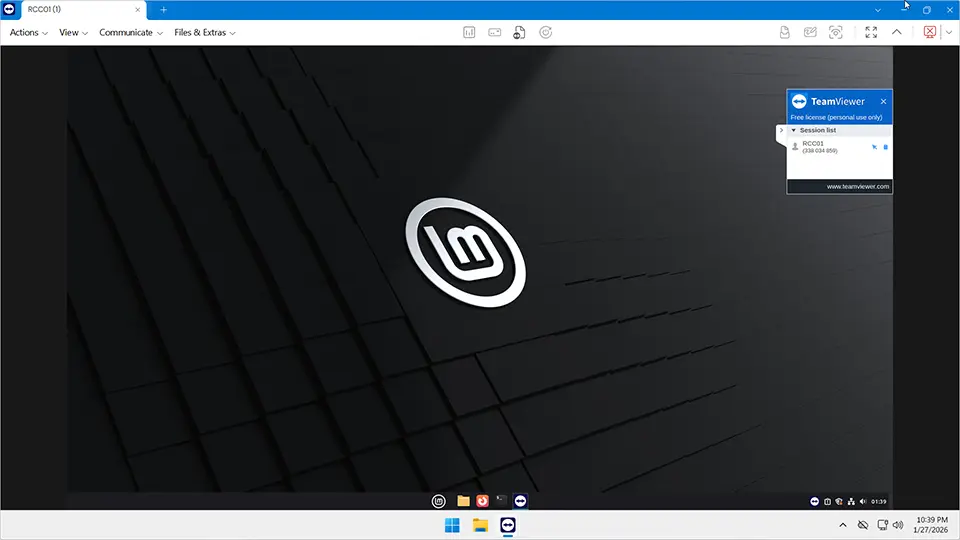Click the blue icon right of RCC01 entry
Viewport: 960px width, 540px height.
[885, 147]
